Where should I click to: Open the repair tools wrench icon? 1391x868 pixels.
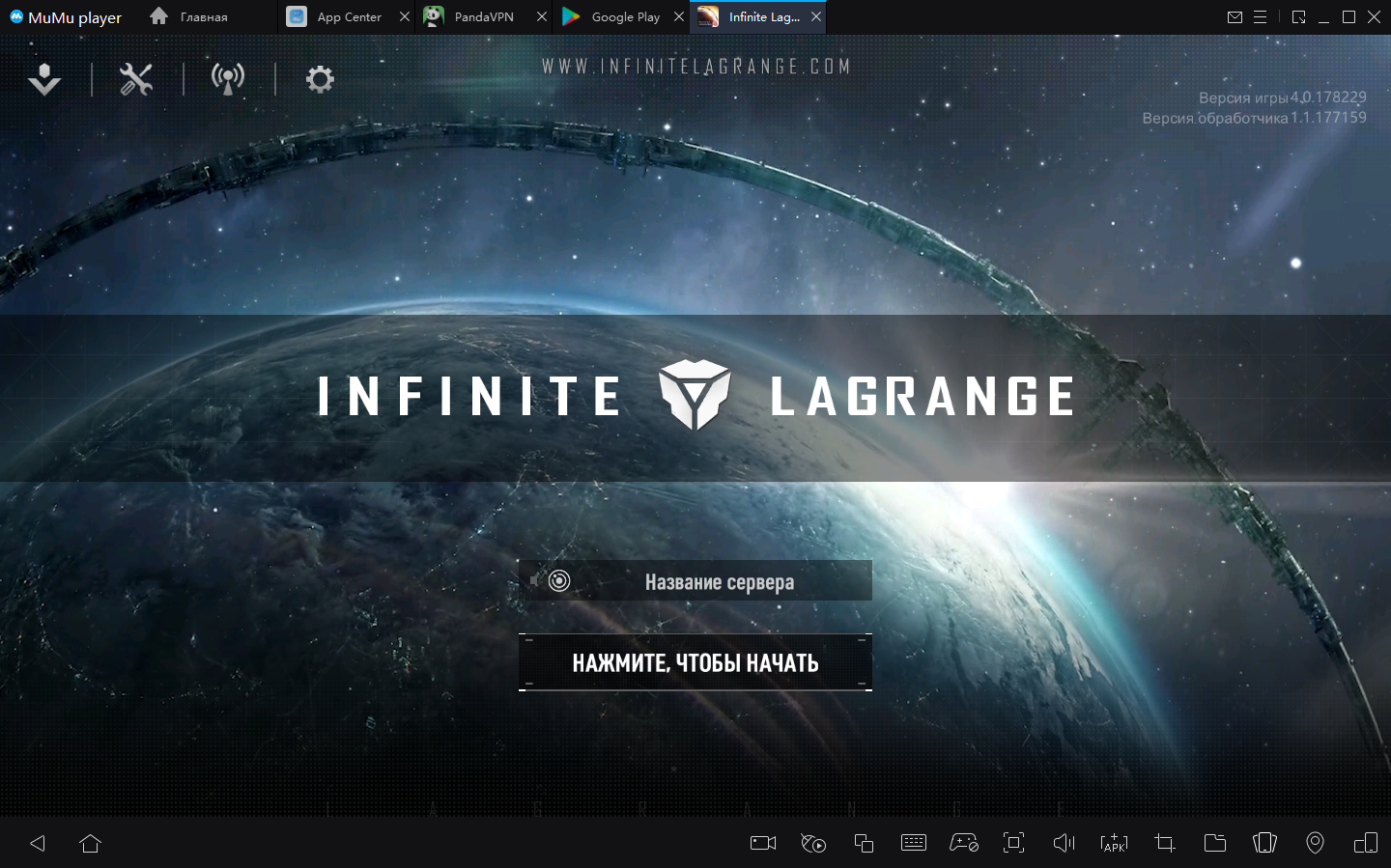pyautogui.click(x=136, y=79)
